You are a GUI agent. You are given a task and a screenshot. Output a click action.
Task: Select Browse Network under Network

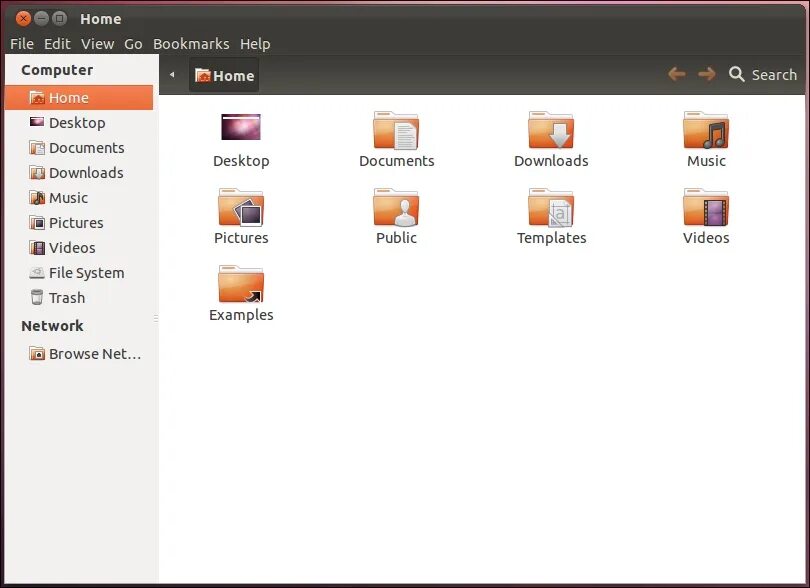coord(92,353)
